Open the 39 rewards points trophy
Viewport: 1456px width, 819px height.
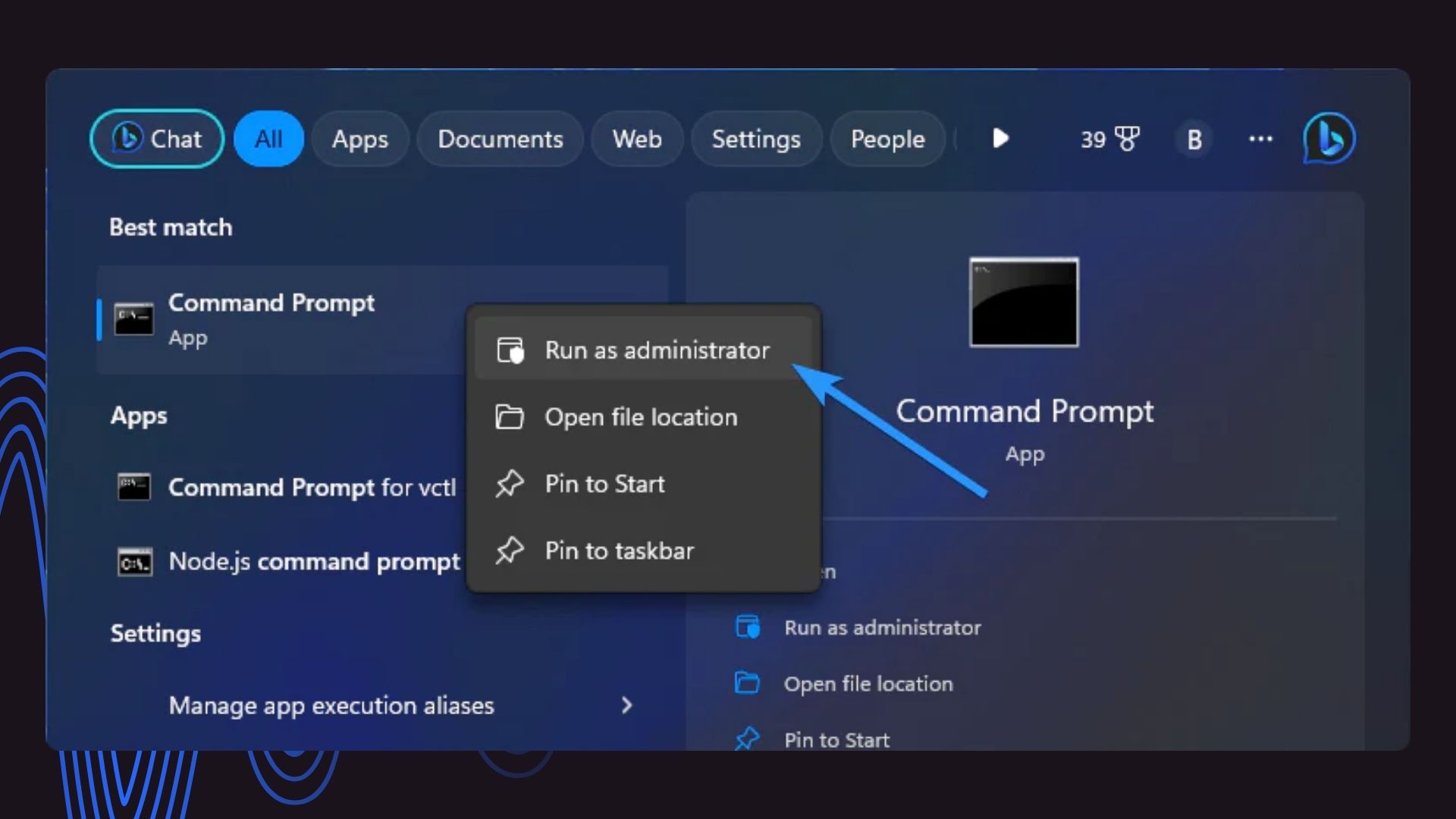pos(1110,139)
